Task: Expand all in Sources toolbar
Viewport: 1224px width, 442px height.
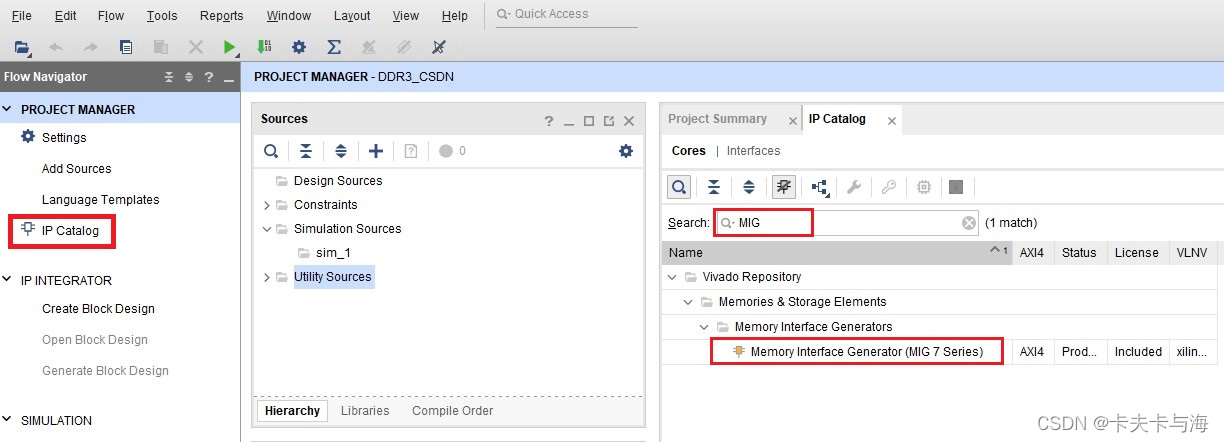Action: [x=341, y=151]
